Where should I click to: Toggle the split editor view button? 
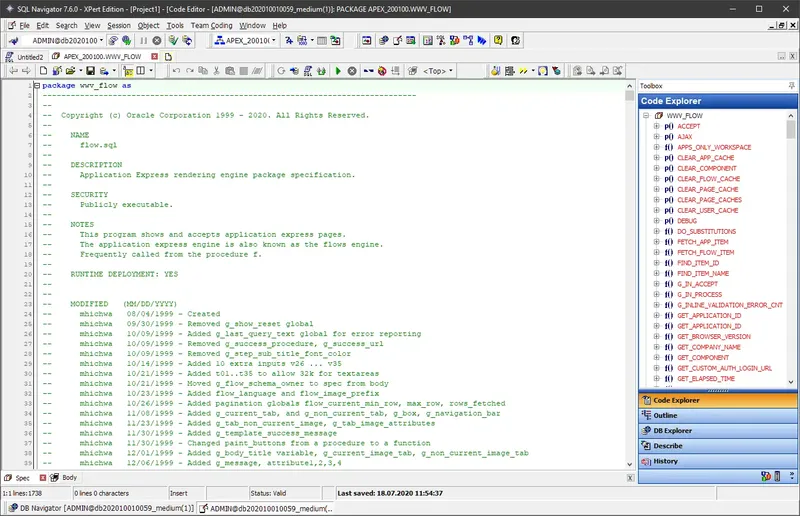[141, 71]
